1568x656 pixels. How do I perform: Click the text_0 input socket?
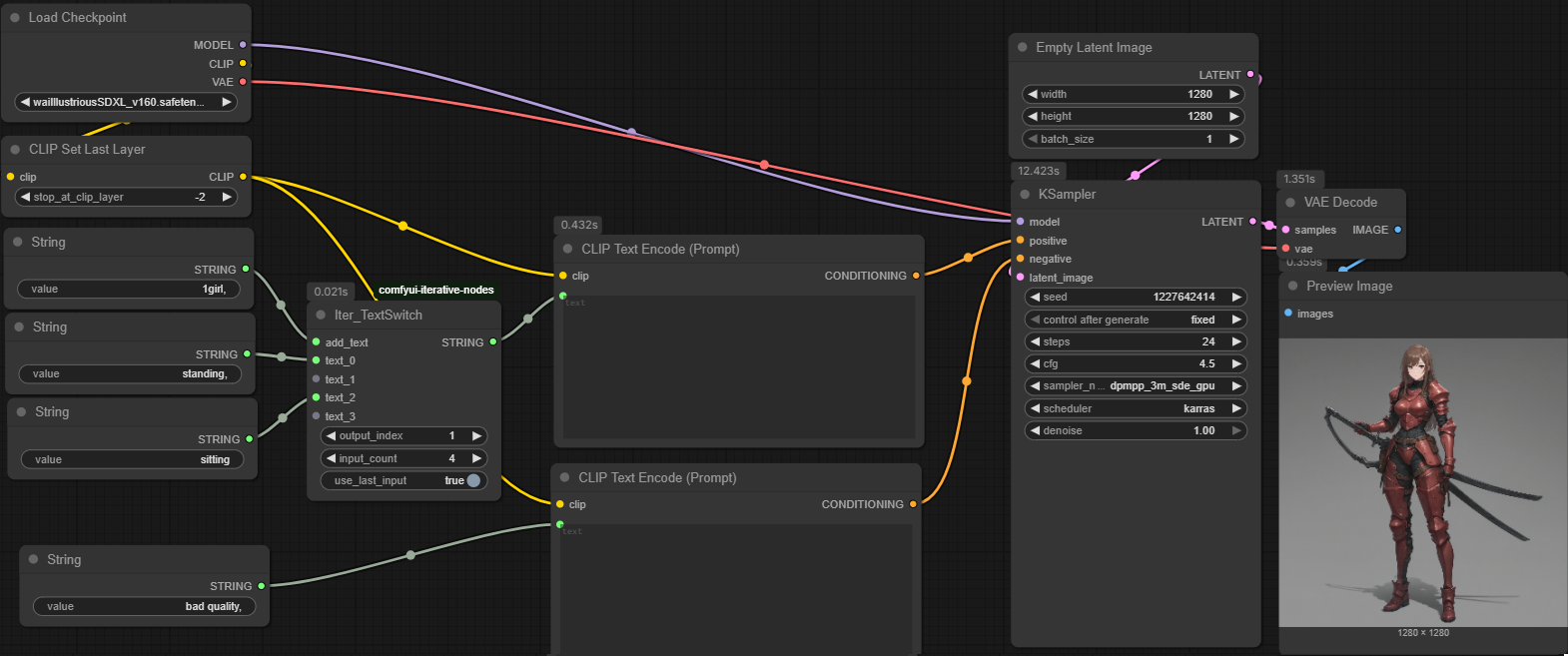coord(317,360)
